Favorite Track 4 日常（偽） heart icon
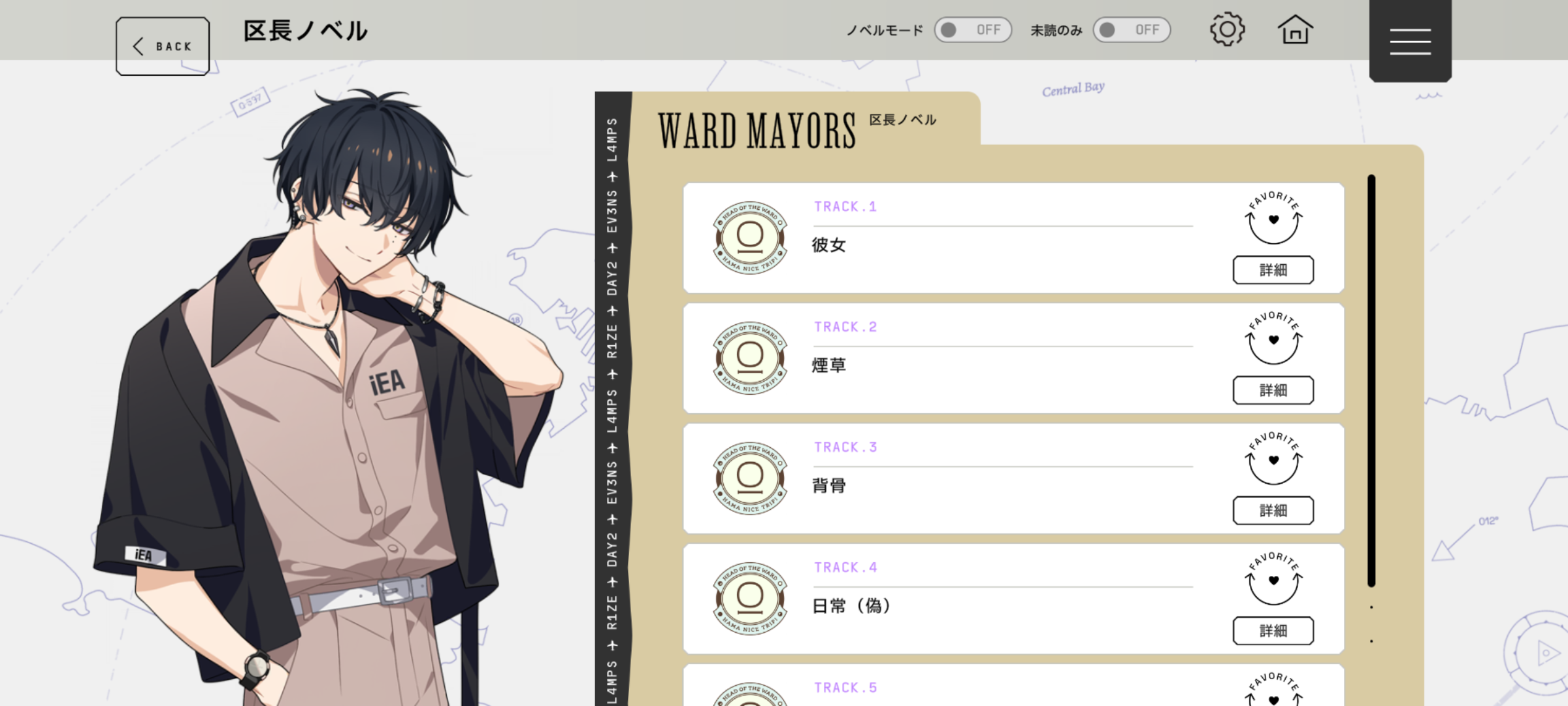 (x=1273, y=579)
